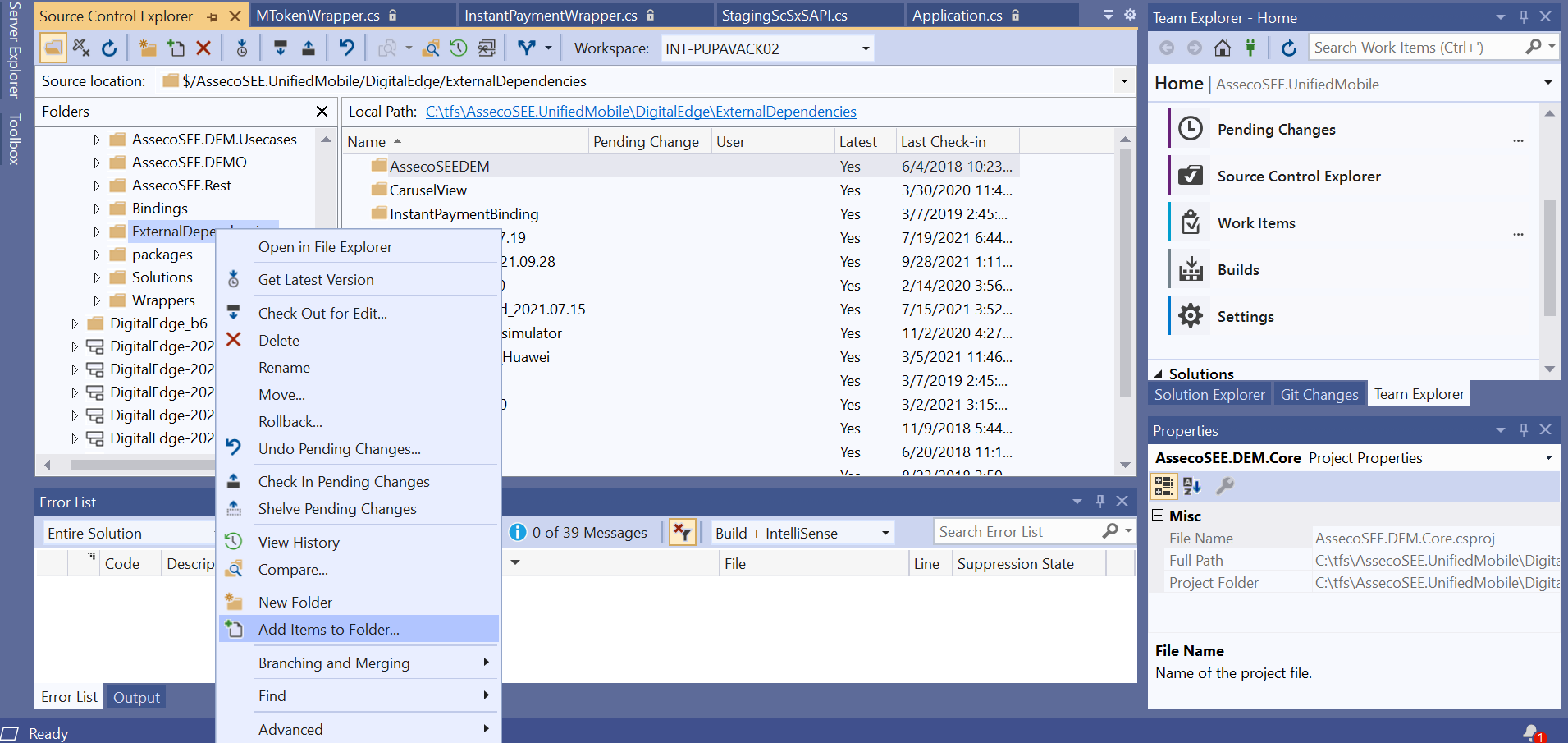Choose View History from context menu
Viewport: 1568px width, 743px height.
pyautogui.click(x=359, y=543)
